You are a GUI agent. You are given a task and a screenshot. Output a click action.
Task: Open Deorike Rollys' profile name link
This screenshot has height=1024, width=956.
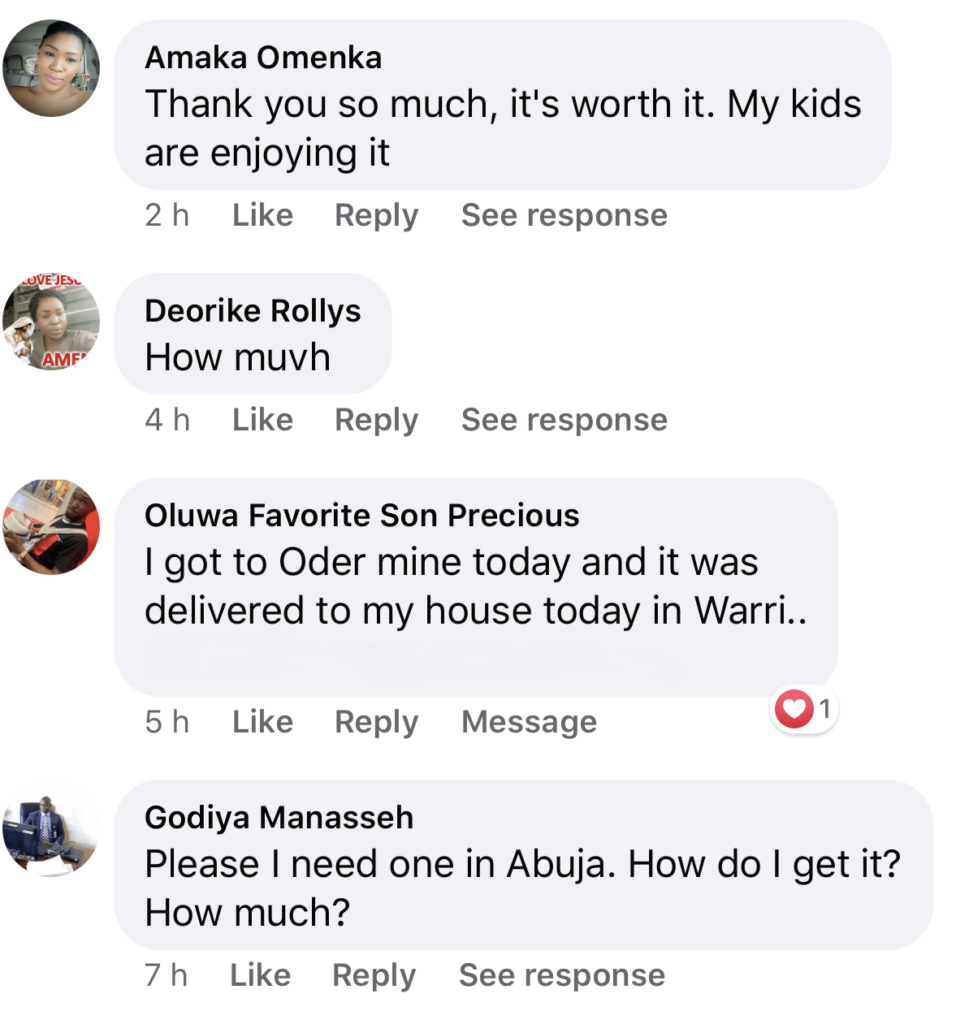coord(253,311)
